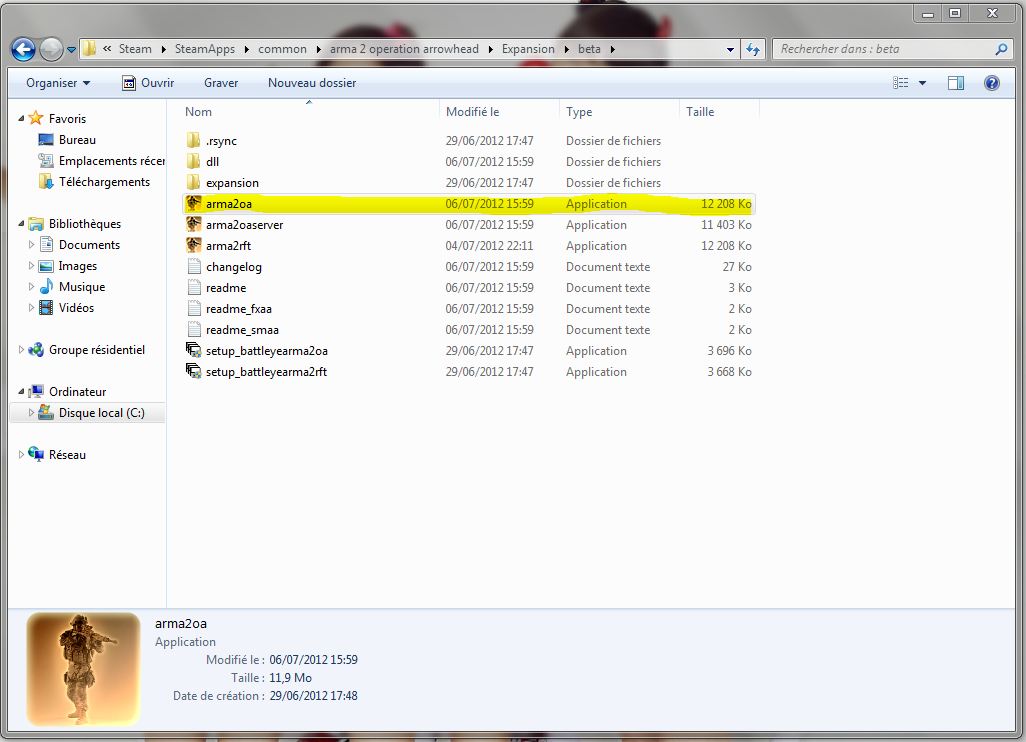This screenshot has height=742, width=1026.
Task: Navigate to SteamApps in the breadcrumb
Action: [205, 49]
